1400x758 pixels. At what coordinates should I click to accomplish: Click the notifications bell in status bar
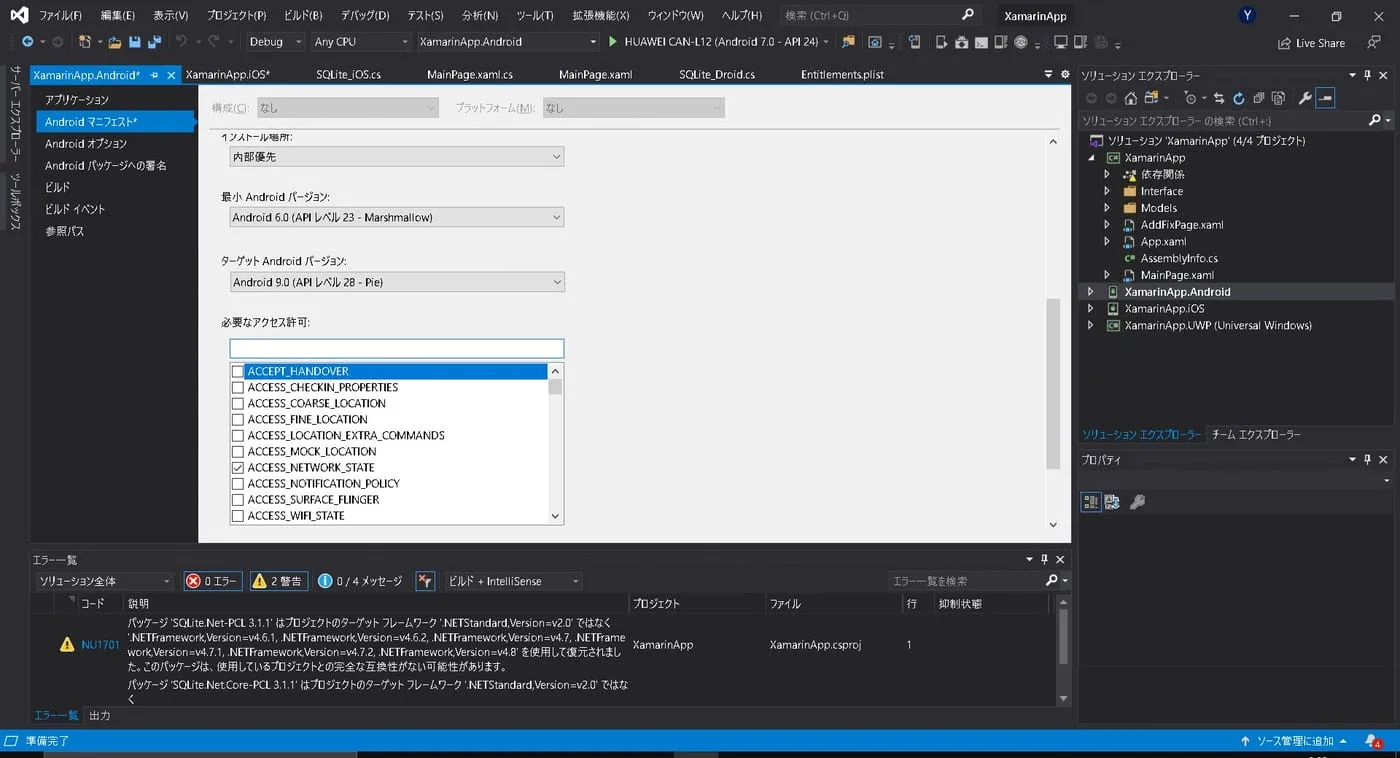1372,741
